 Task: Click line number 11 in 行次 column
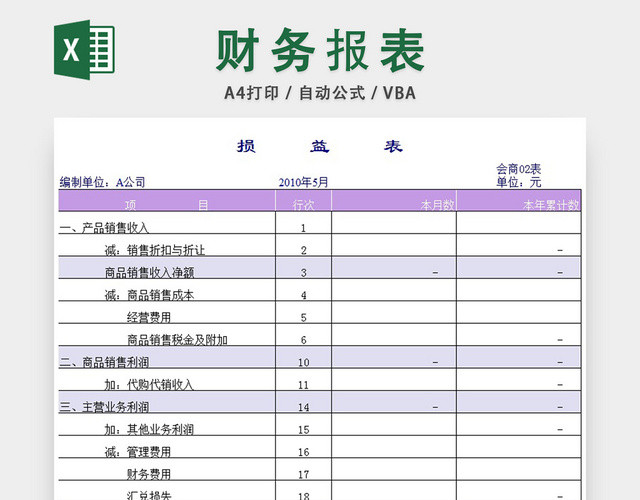click(303, 385)
